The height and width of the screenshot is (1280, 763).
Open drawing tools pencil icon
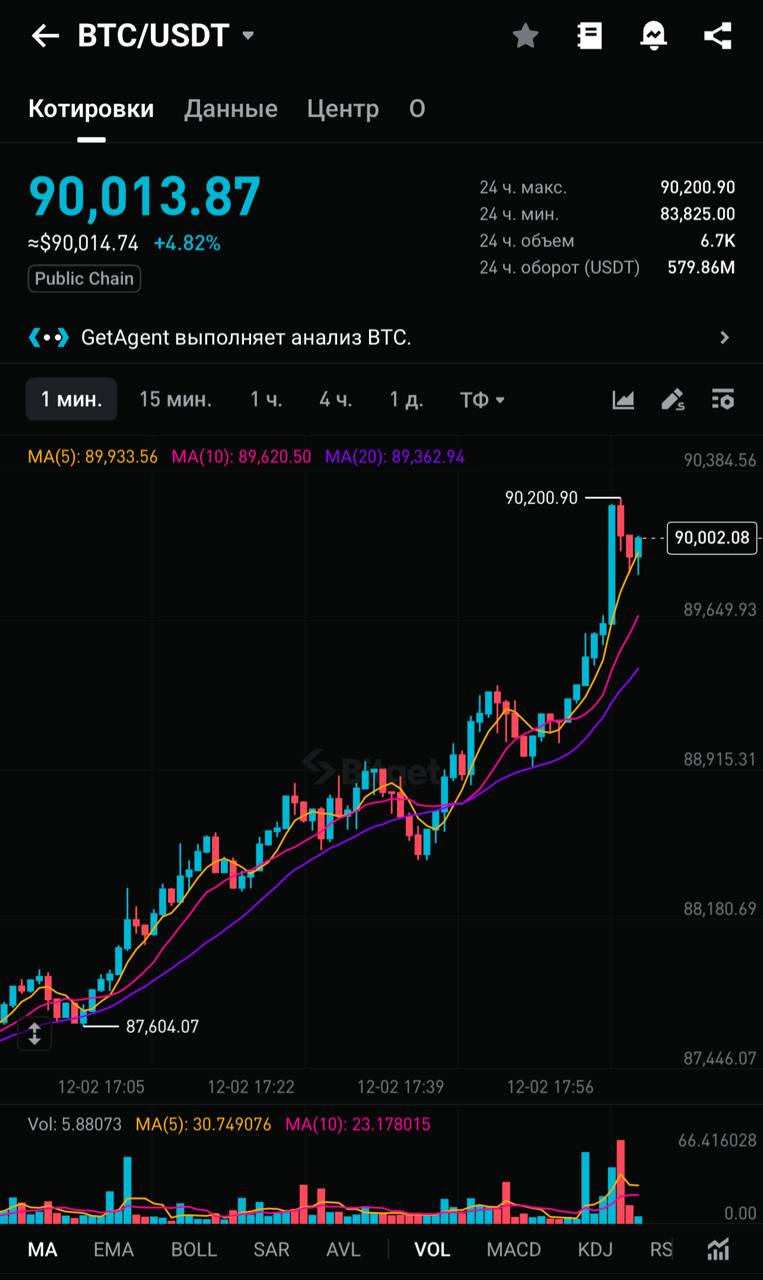(673, 400)
